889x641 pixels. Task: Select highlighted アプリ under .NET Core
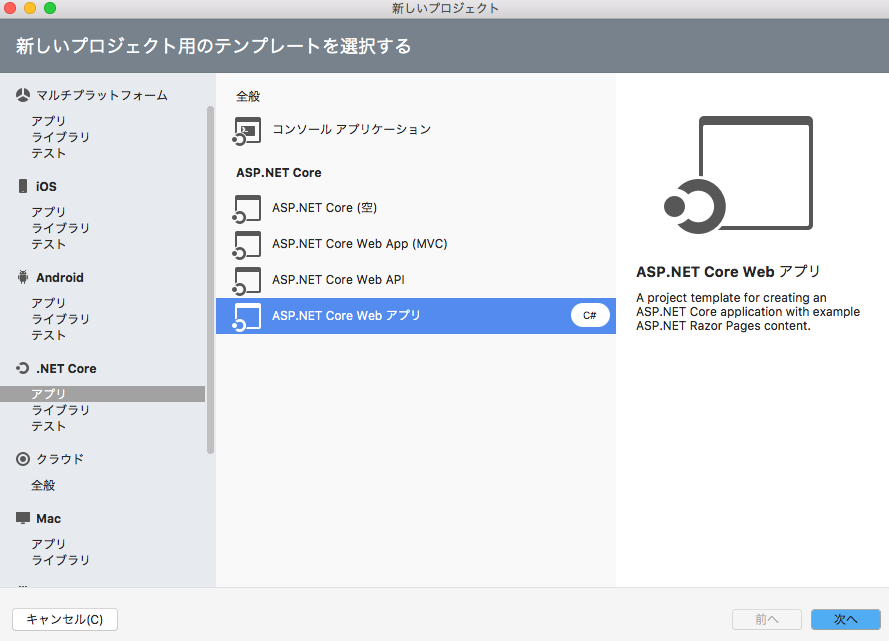[102, 394]
